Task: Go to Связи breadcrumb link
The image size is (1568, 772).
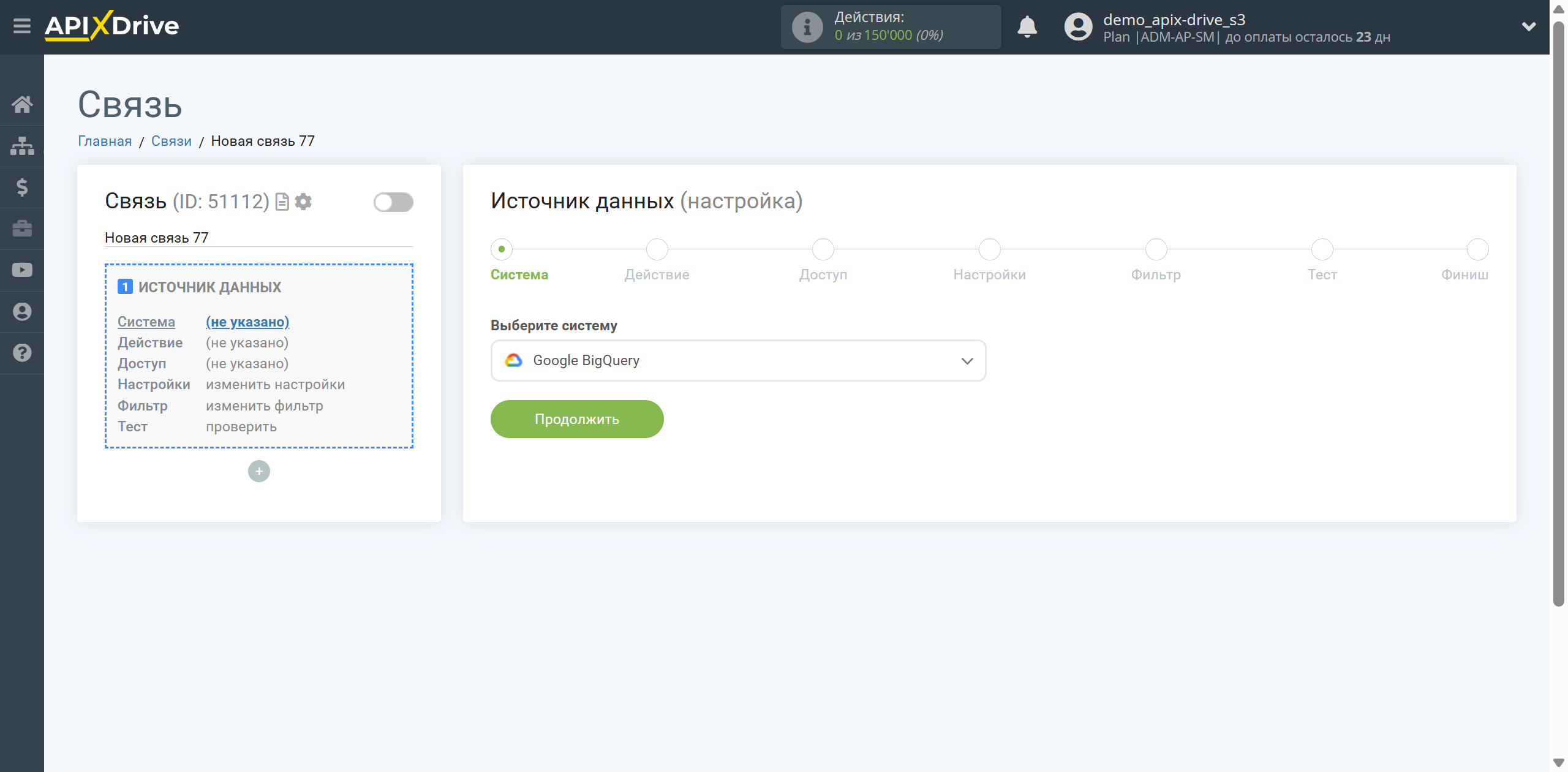Action: click(171, 141)
